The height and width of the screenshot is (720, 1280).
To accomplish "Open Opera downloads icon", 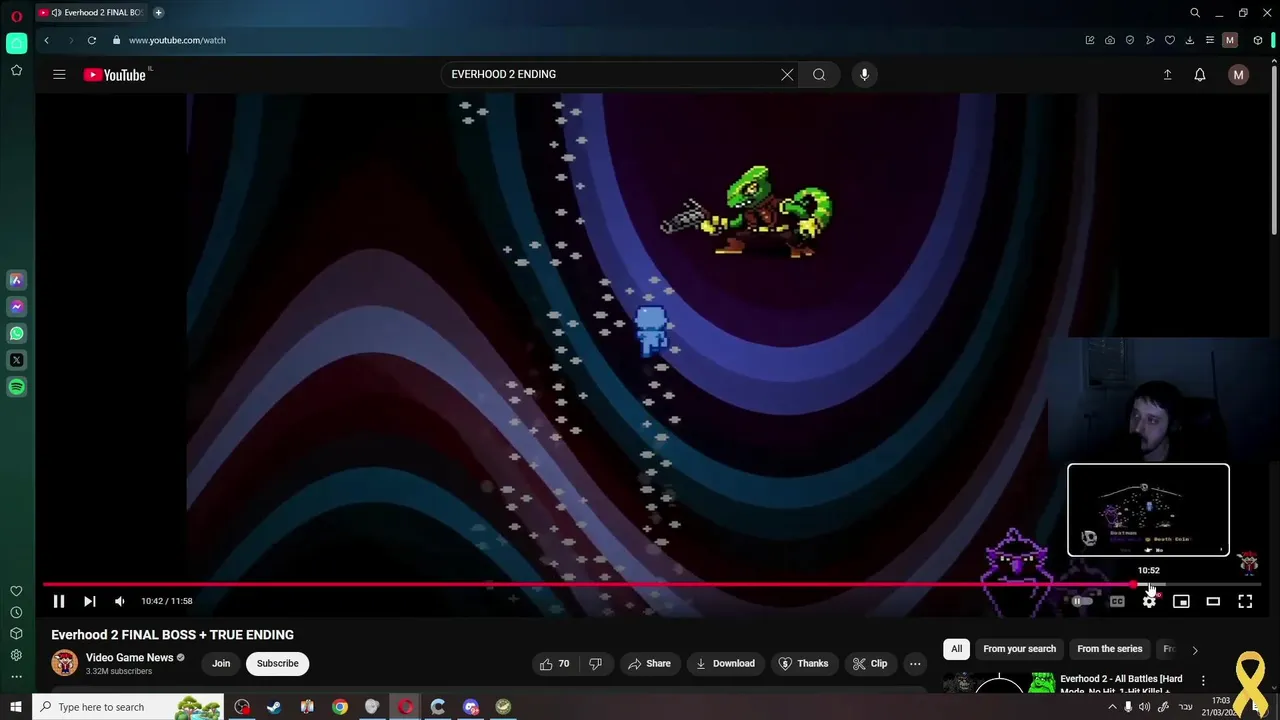I will [x=1190, y=40].
